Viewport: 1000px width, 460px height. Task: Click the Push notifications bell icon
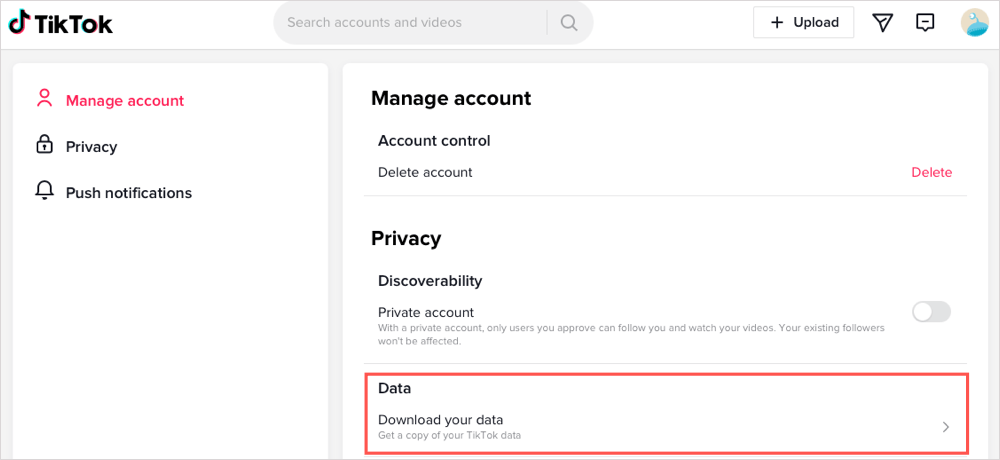[x=44, y=191]
